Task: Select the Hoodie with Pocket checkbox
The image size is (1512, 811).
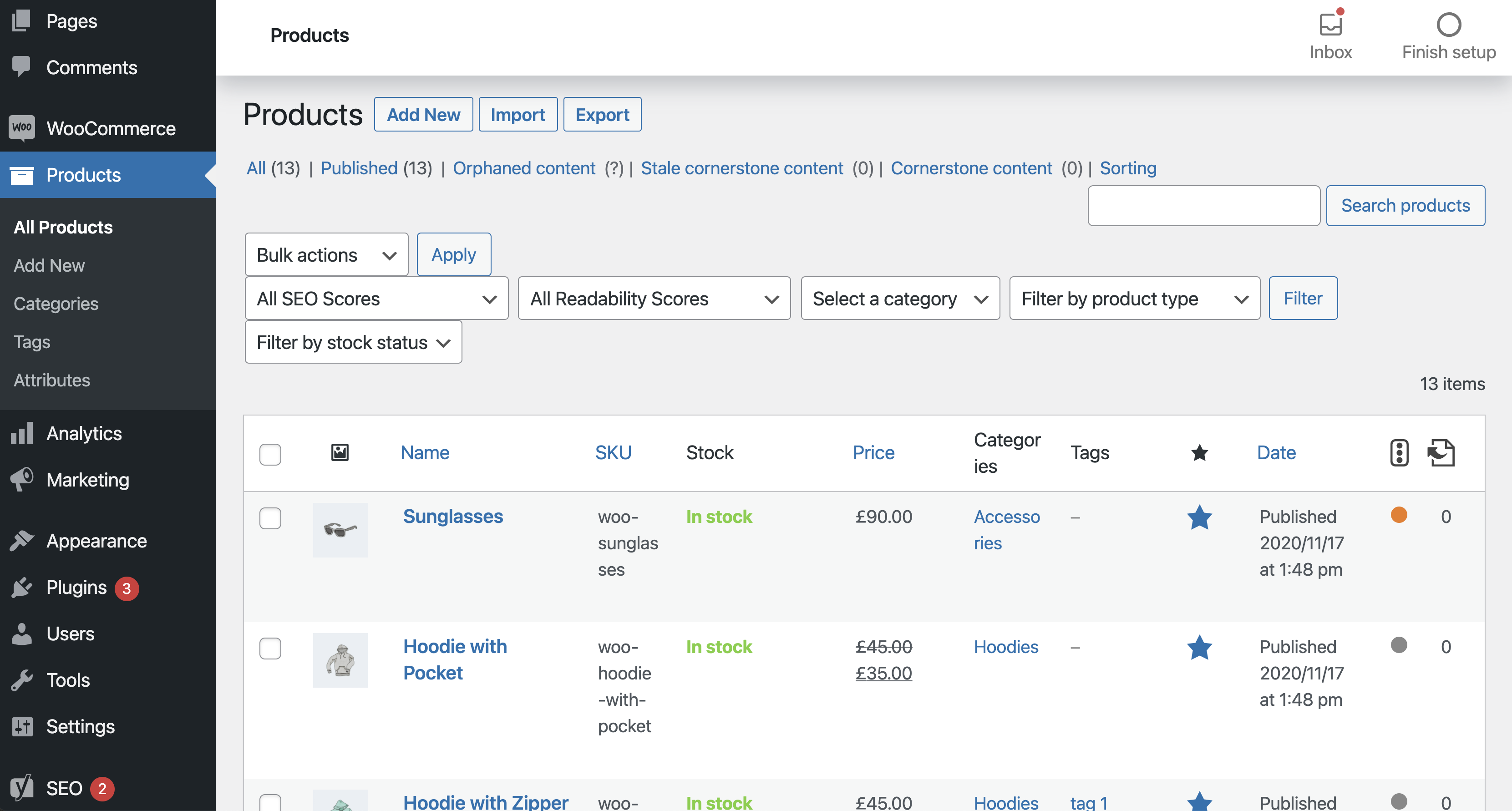Action: (270, 649)
